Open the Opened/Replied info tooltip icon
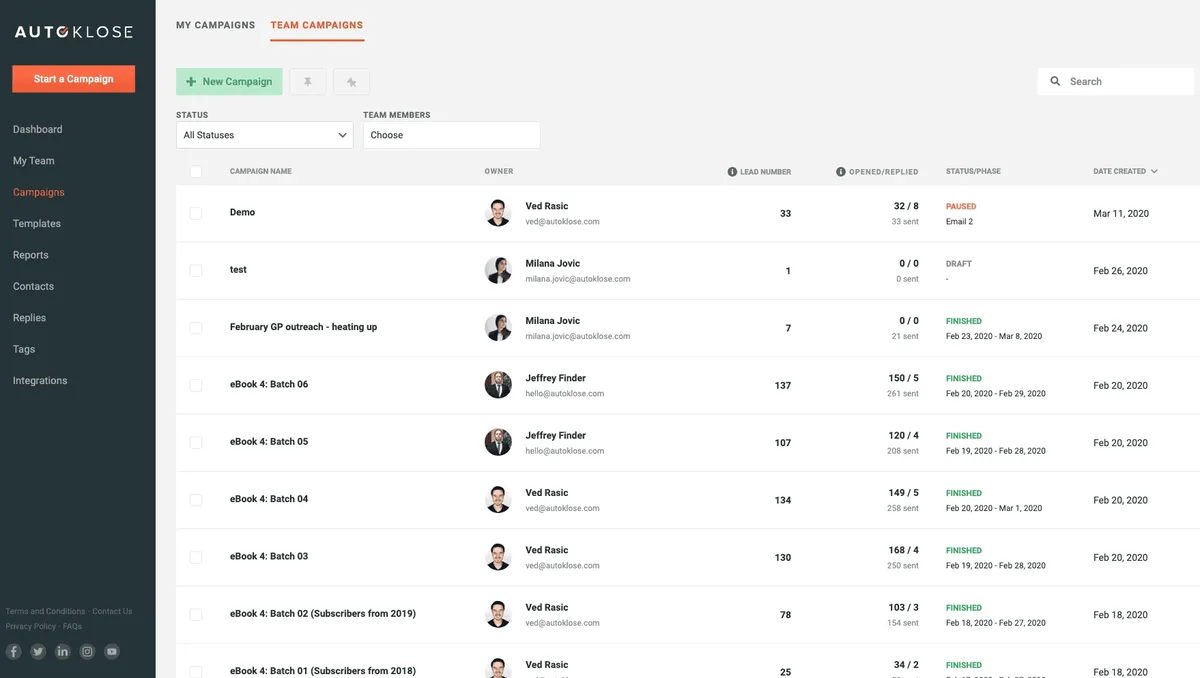 [x=840, y=171]
